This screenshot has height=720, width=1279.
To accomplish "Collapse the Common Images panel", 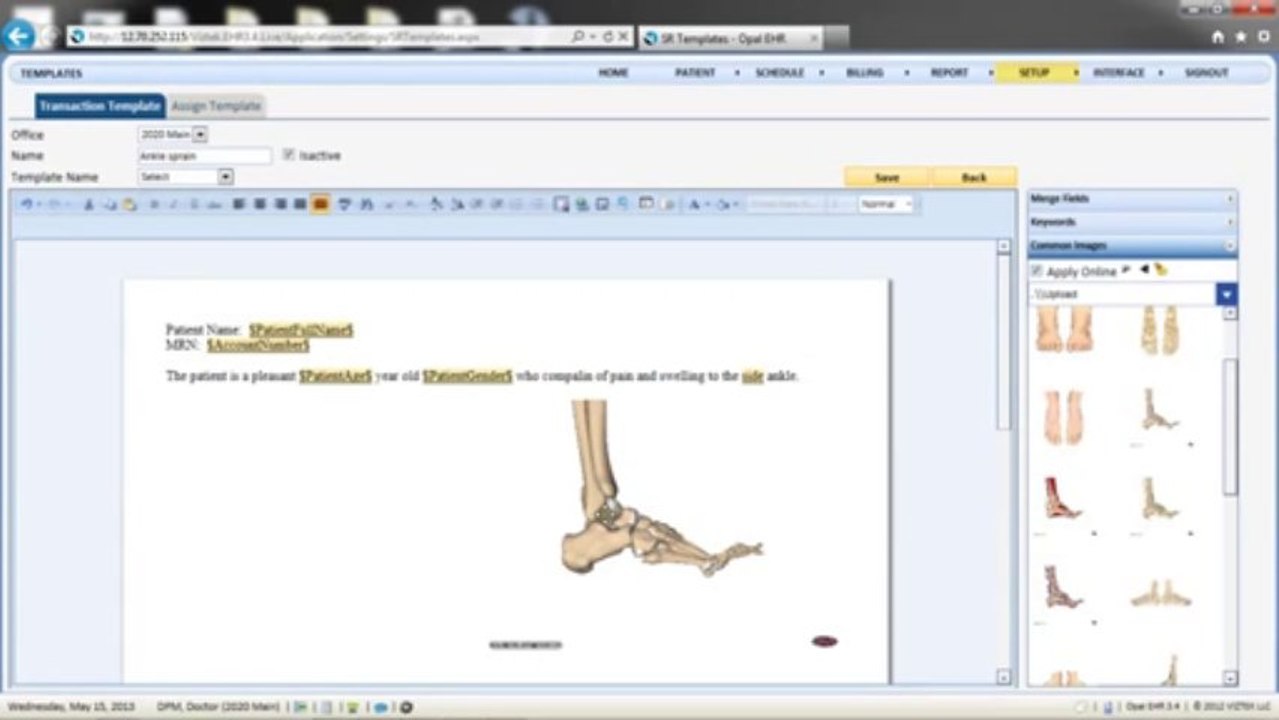I will [x=1132, y=245].
